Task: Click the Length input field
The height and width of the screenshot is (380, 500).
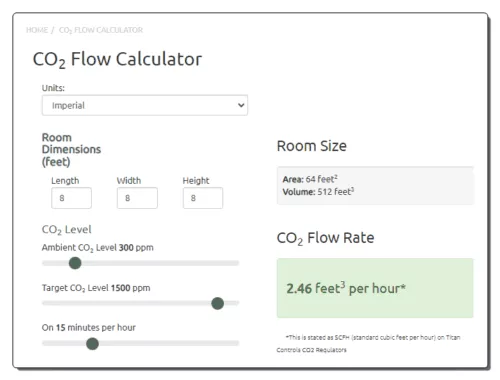Action: (x=71, y=198)
